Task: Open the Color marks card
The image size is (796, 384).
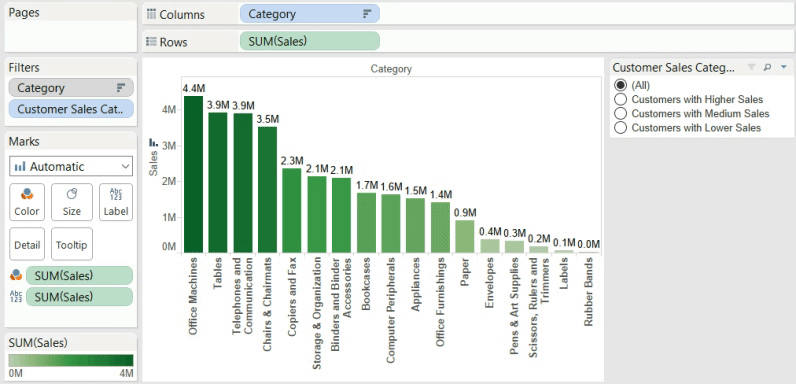Action: point(27,202)
